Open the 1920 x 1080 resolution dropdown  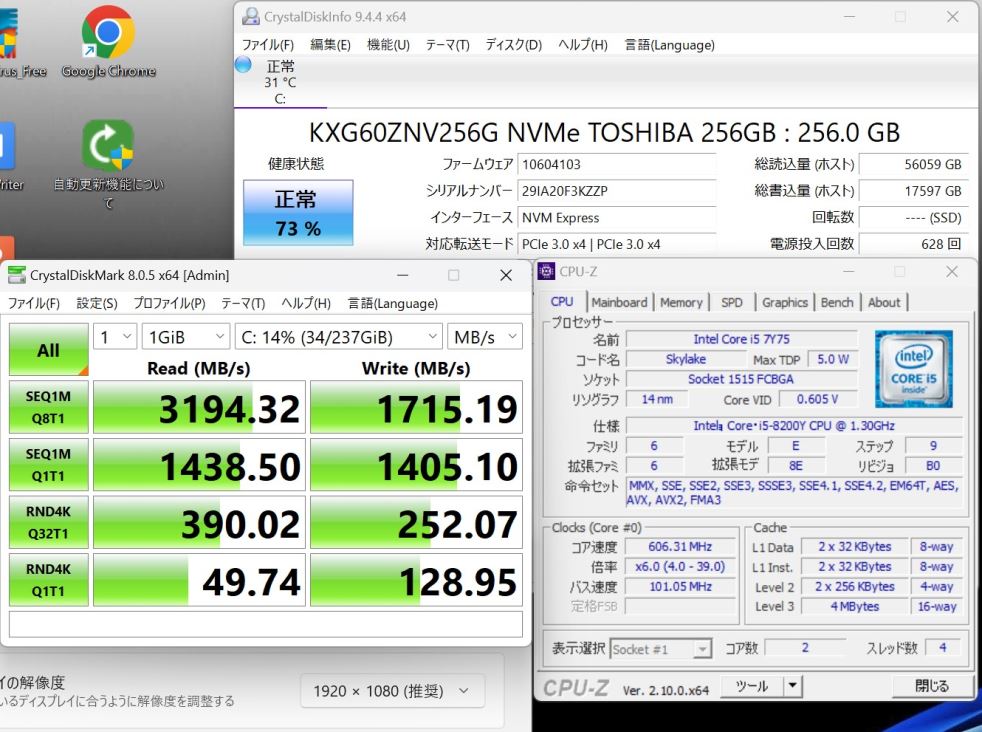(x=392, y=691)
